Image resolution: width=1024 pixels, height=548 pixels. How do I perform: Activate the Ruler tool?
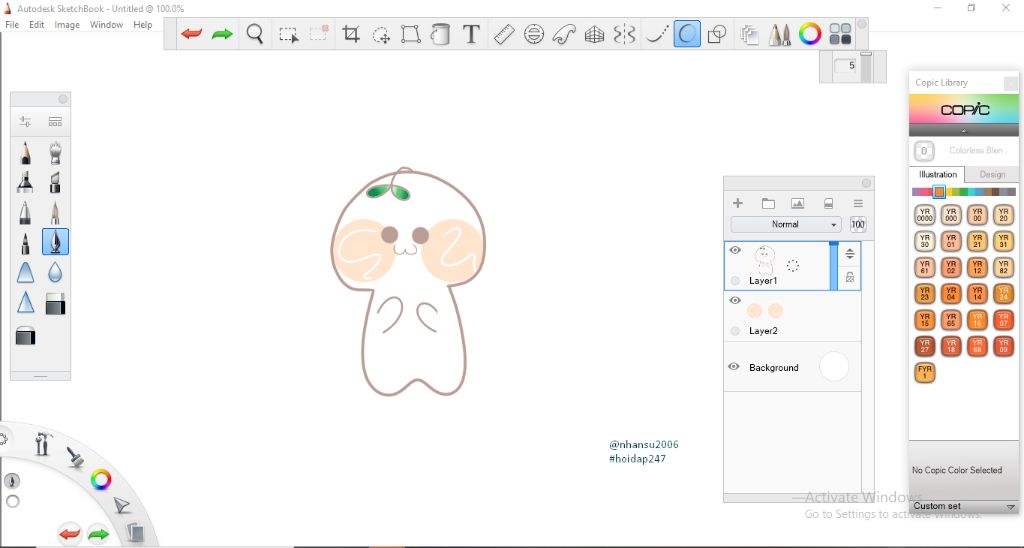click(503, 35)
